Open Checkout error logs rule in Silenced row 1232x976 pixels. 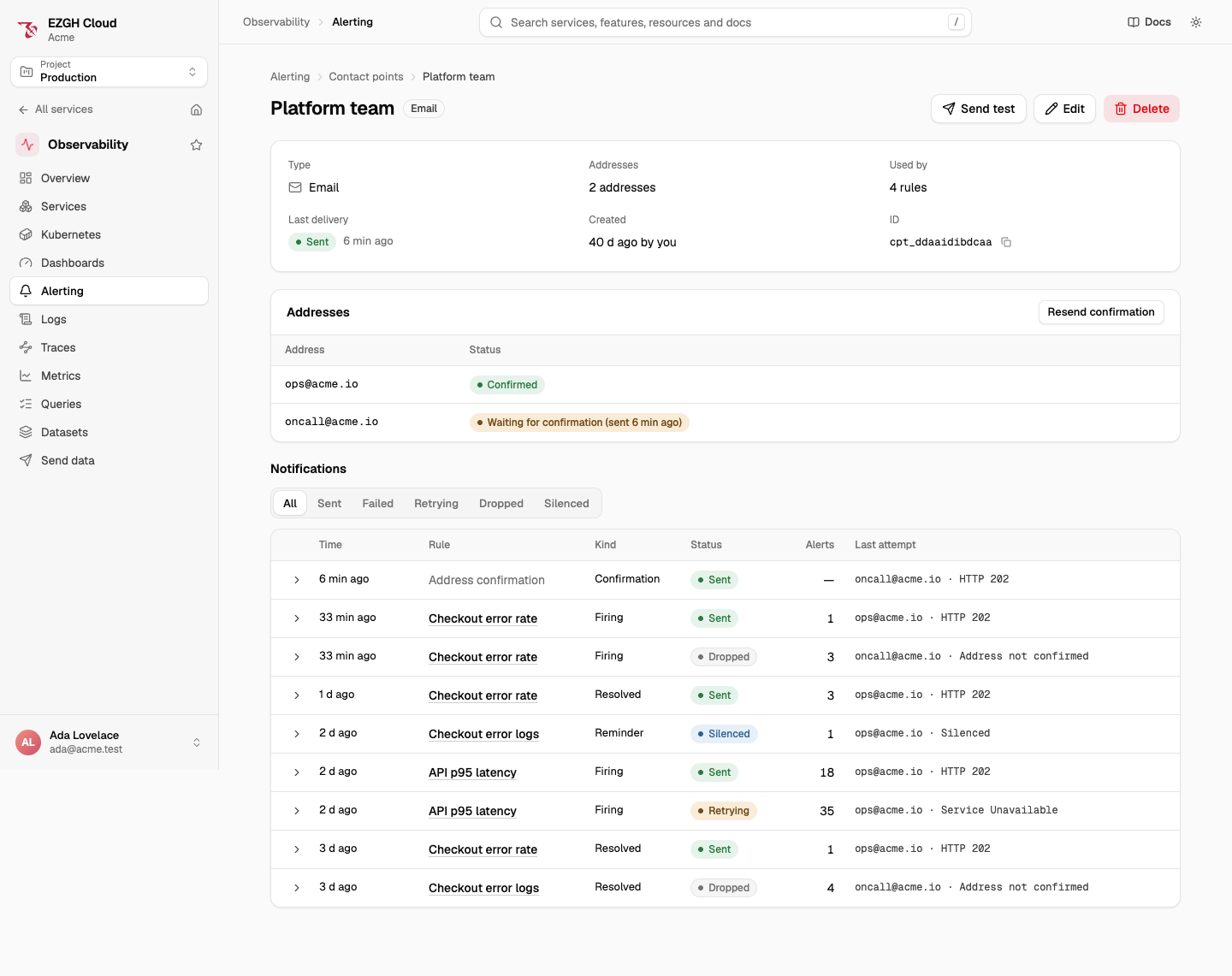click(483, 734)
